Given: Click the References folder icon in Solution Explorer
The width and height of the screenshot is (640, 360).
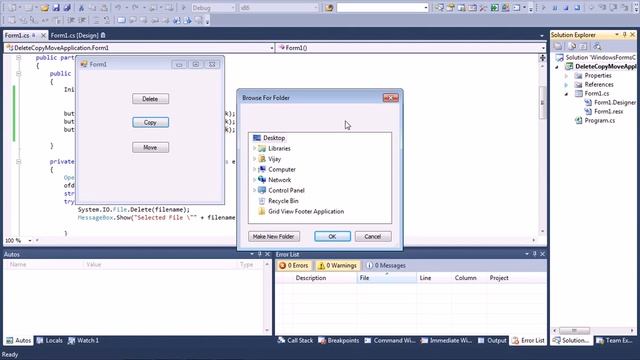Looking at the screenshot, I should pos(578,84).
